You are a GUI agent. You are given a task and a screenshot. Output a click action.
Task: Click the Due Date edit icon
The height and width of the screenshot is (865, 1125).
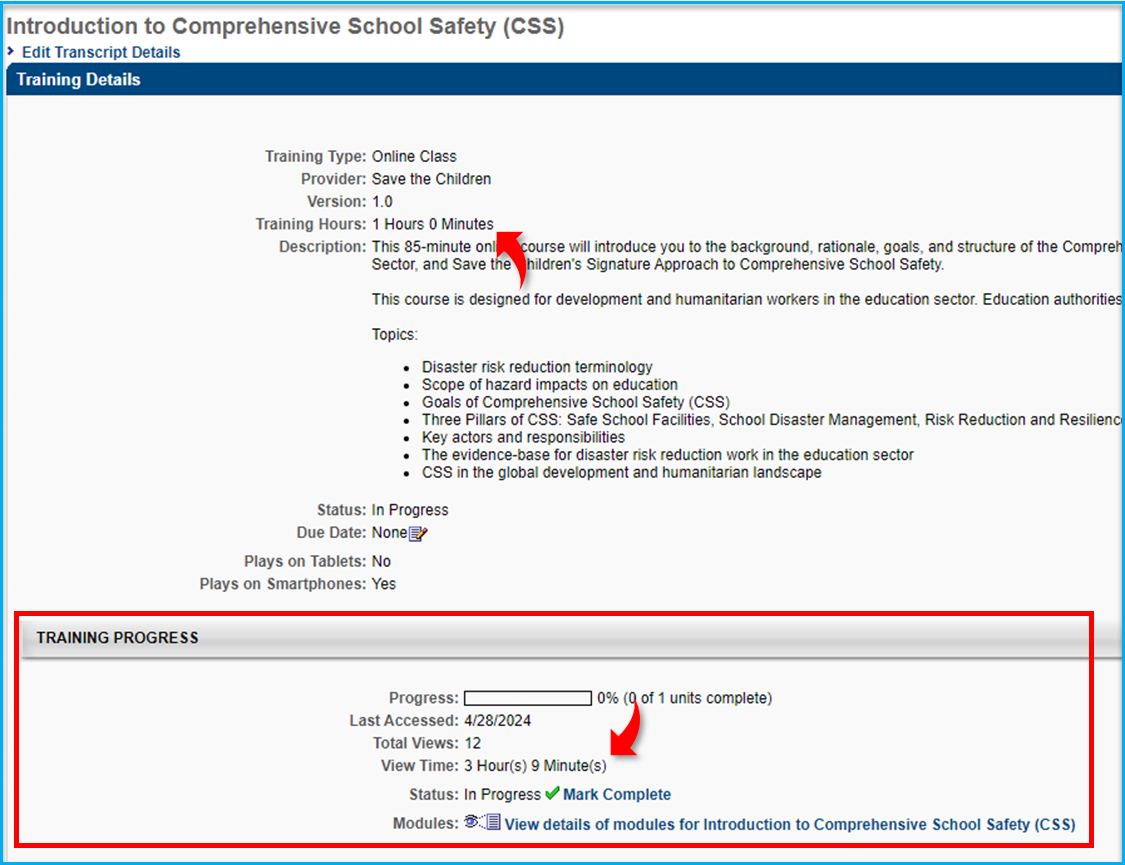coord(418,533)
